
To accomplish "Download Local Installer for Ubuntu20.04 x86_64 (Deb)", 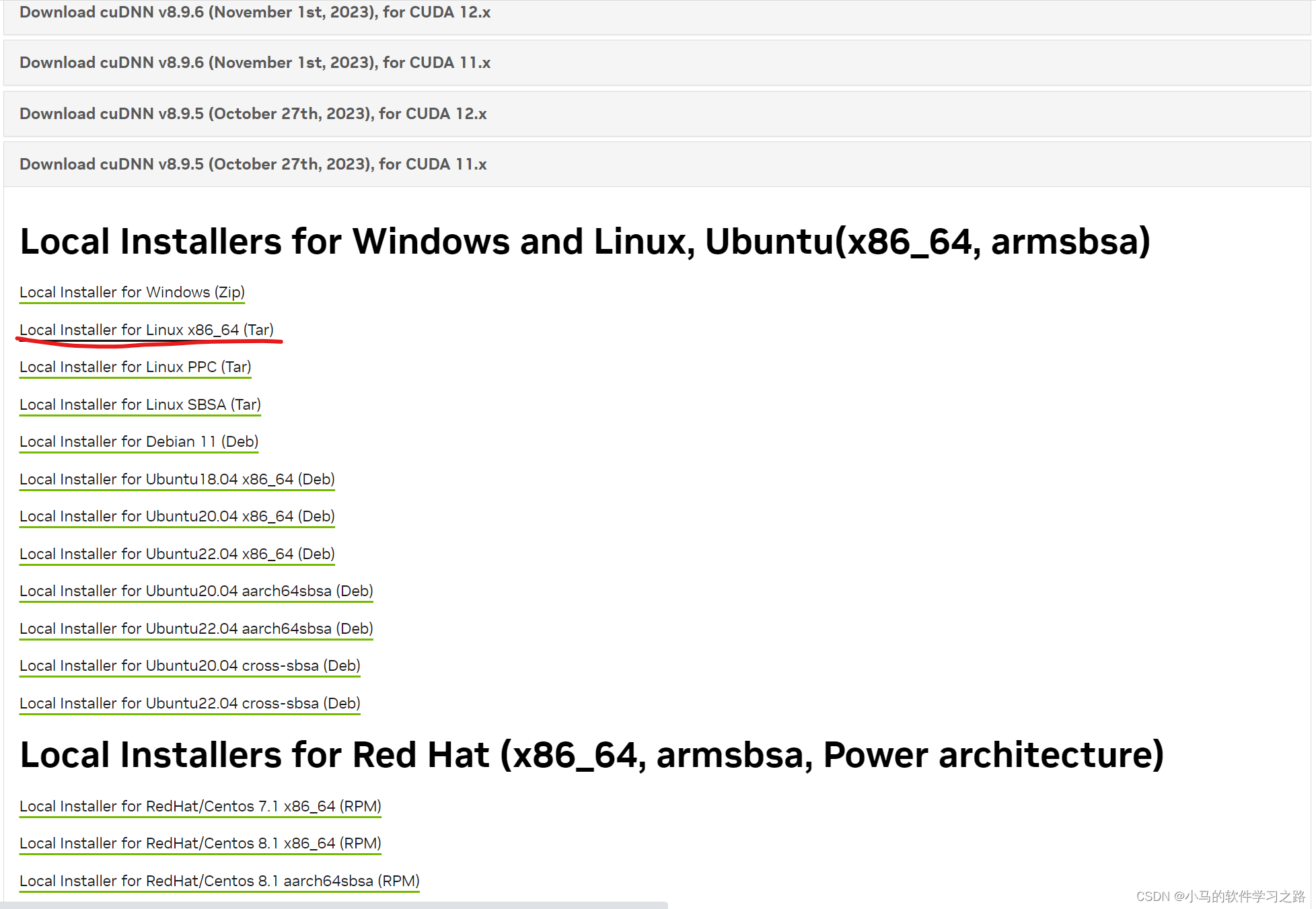I will click(x=176, y=516).
